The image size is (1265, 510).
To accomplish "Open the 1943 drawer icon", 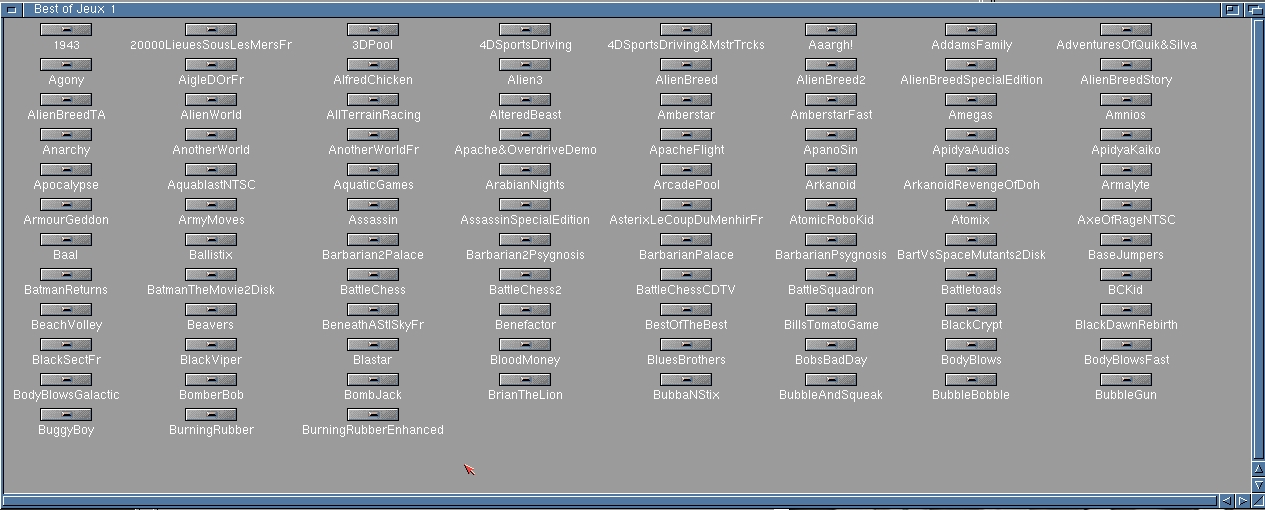I will [x=66, y=30].
